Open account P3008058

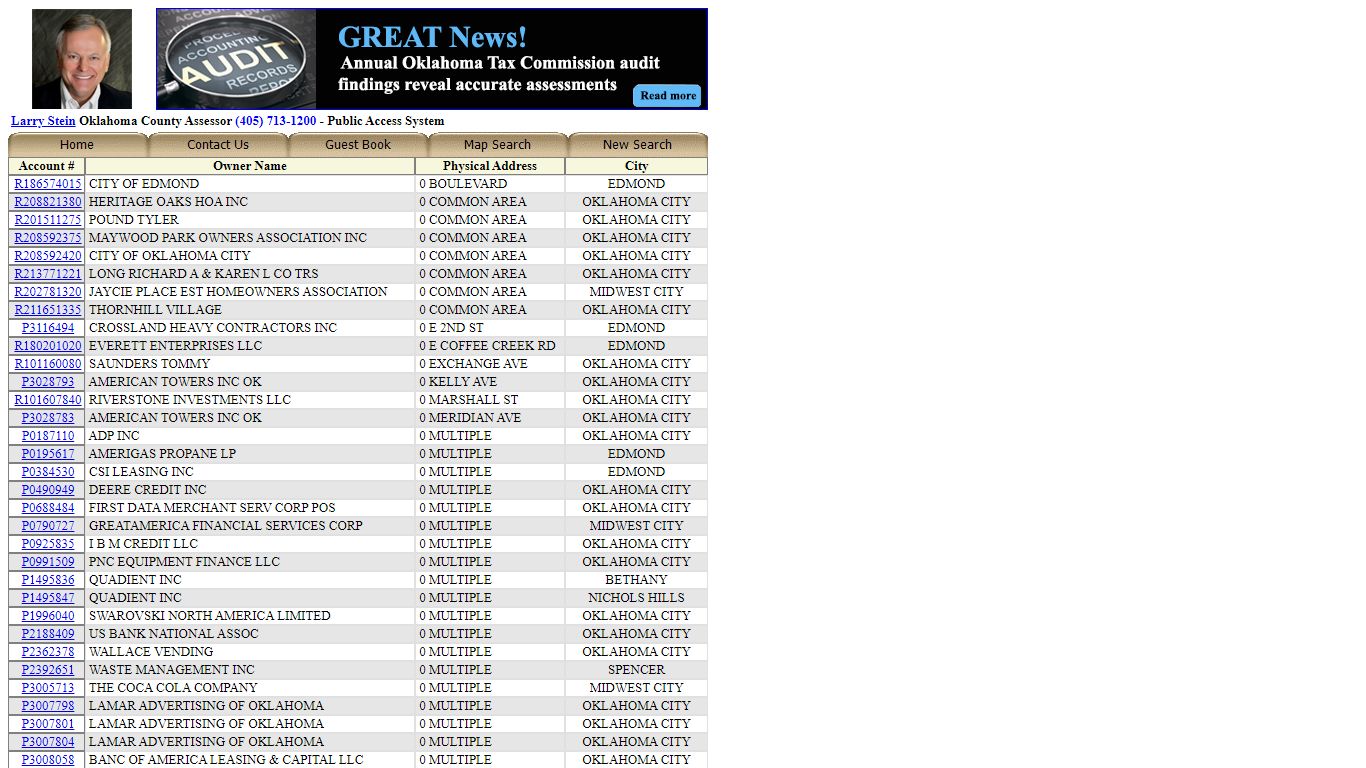[48, 760]
